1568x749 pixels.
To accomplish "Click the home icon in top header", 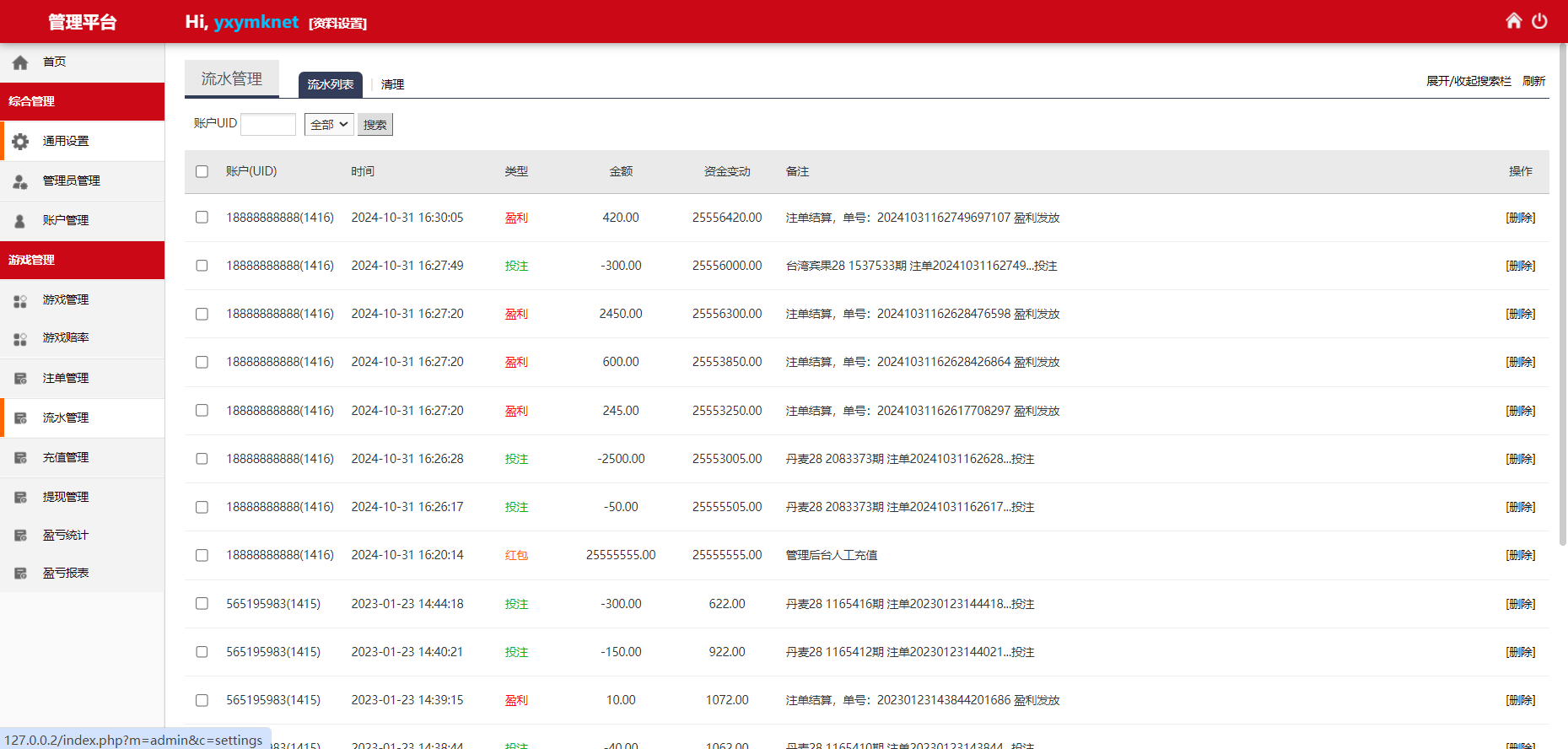I will [1514, 20].
